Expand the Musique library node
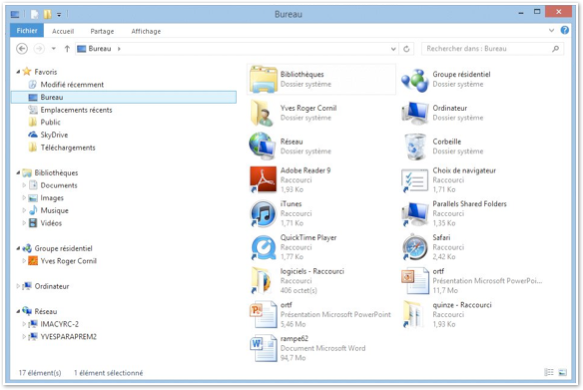The image size is (583, 390). coord(24,210)
